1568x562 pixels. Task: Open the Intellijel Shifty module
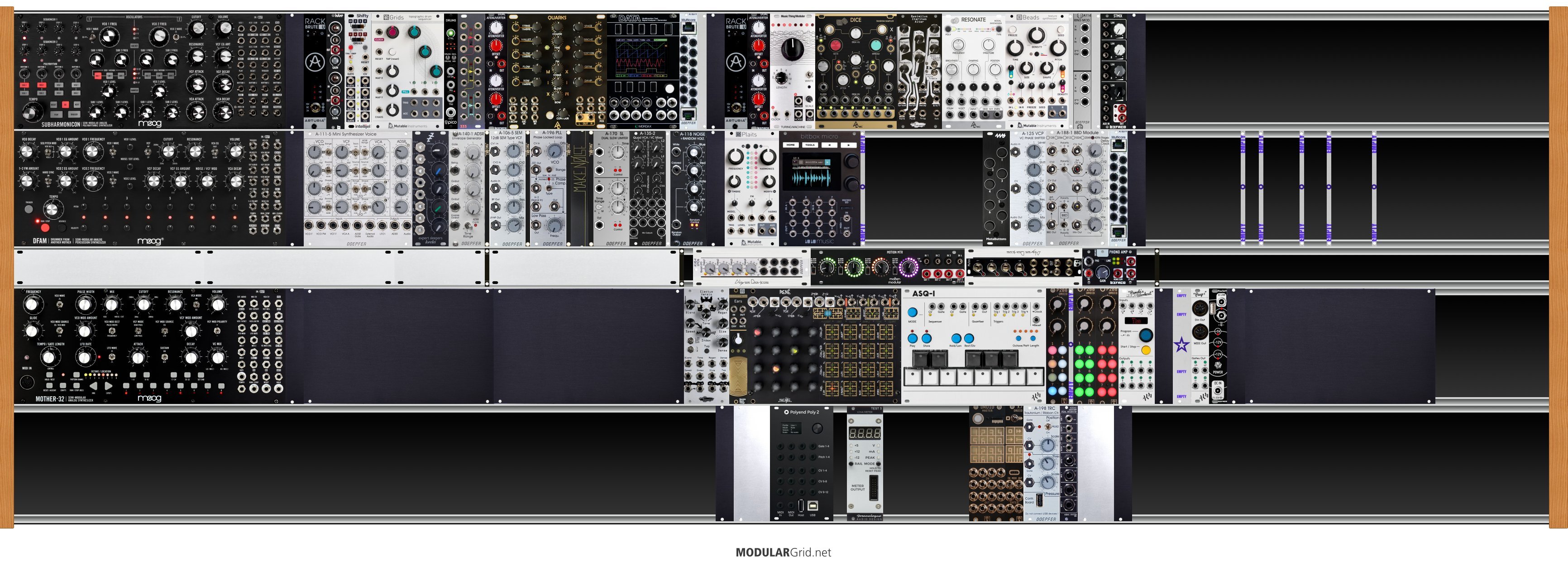(358, 71)
